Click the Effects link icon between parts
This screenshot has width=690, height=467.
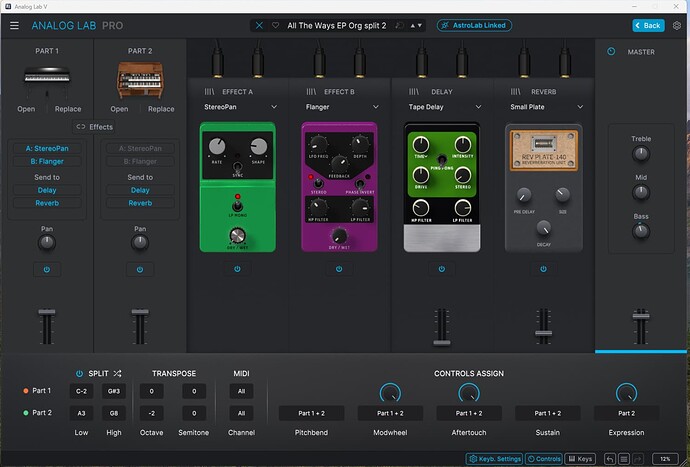pyautogui.click(x=79, y=127)
